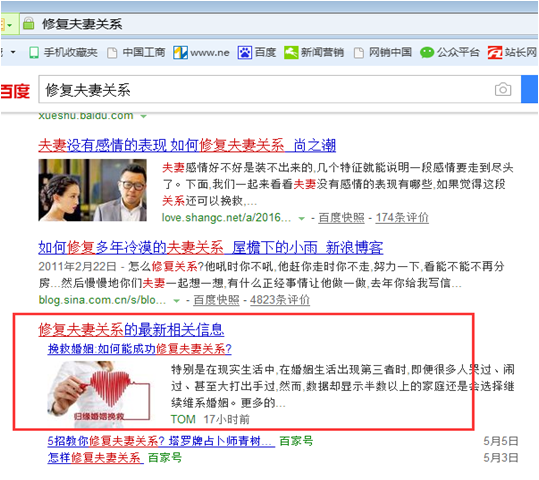
Task: Open the 网销中国 bookmark
Action: [x=383, y=53]
